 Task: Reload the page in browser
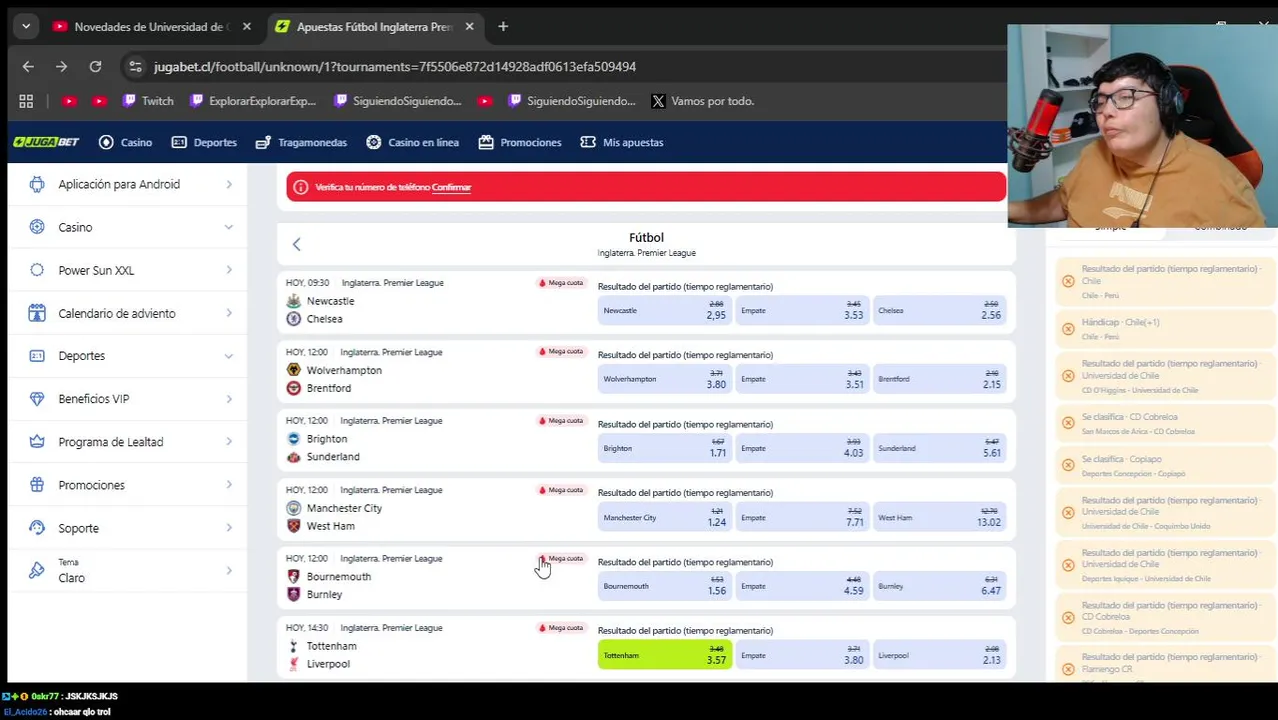tap(95, 66)
